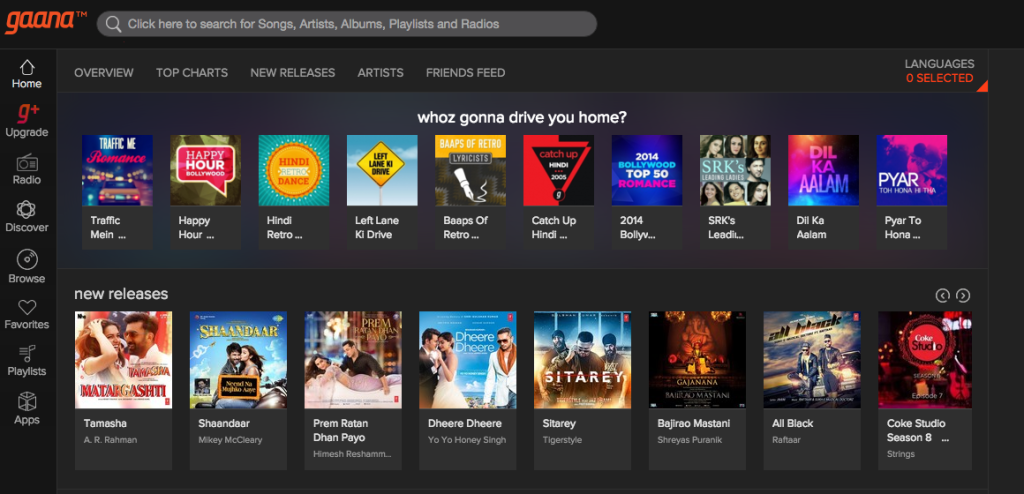Open the Bajirao Mastani album cover

(x=697, y=360)
